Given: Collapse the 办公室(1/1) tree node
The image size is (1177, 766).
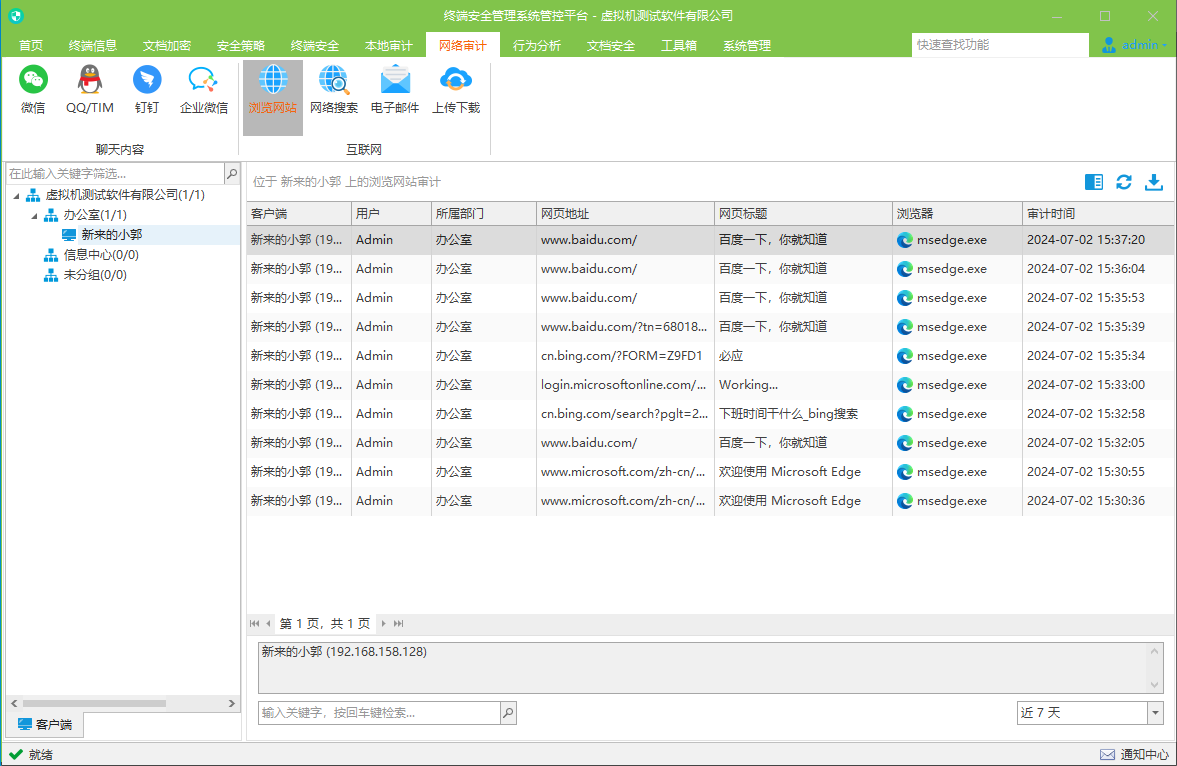Looking at the screenshot, I should point(35,216).
